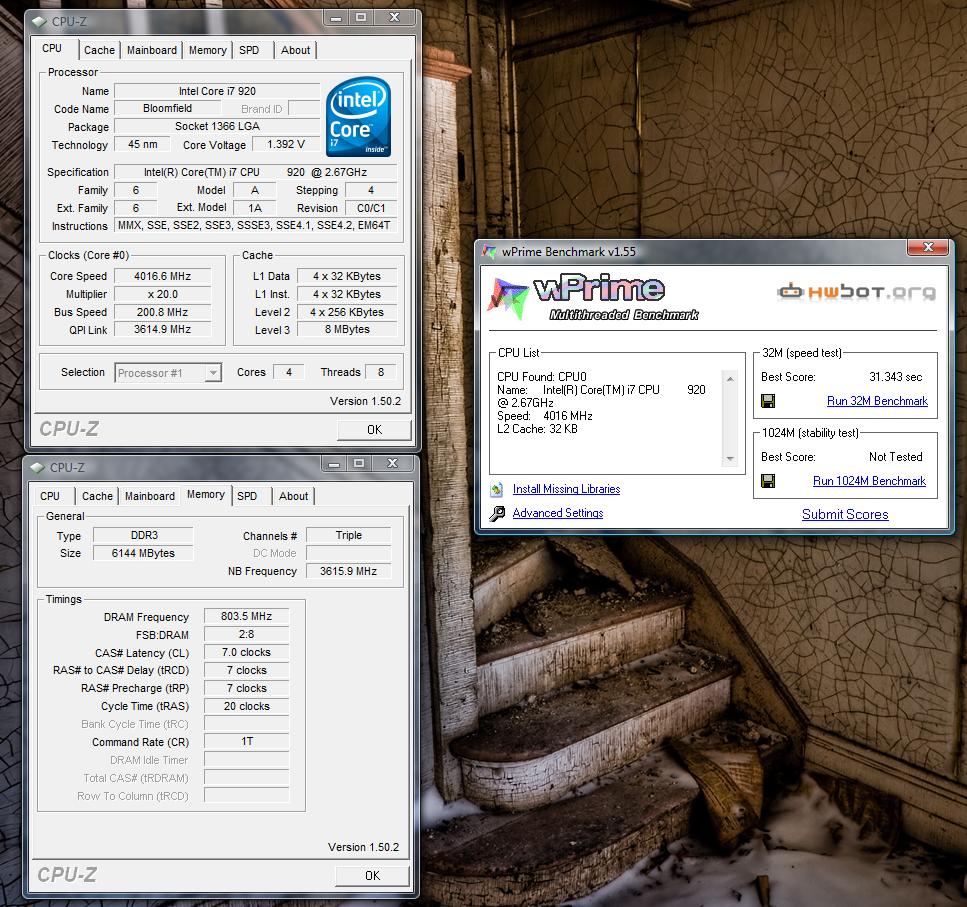Click the Core Speed value 4016.6 MHz
967x907 pixels.
coord(163,276)
